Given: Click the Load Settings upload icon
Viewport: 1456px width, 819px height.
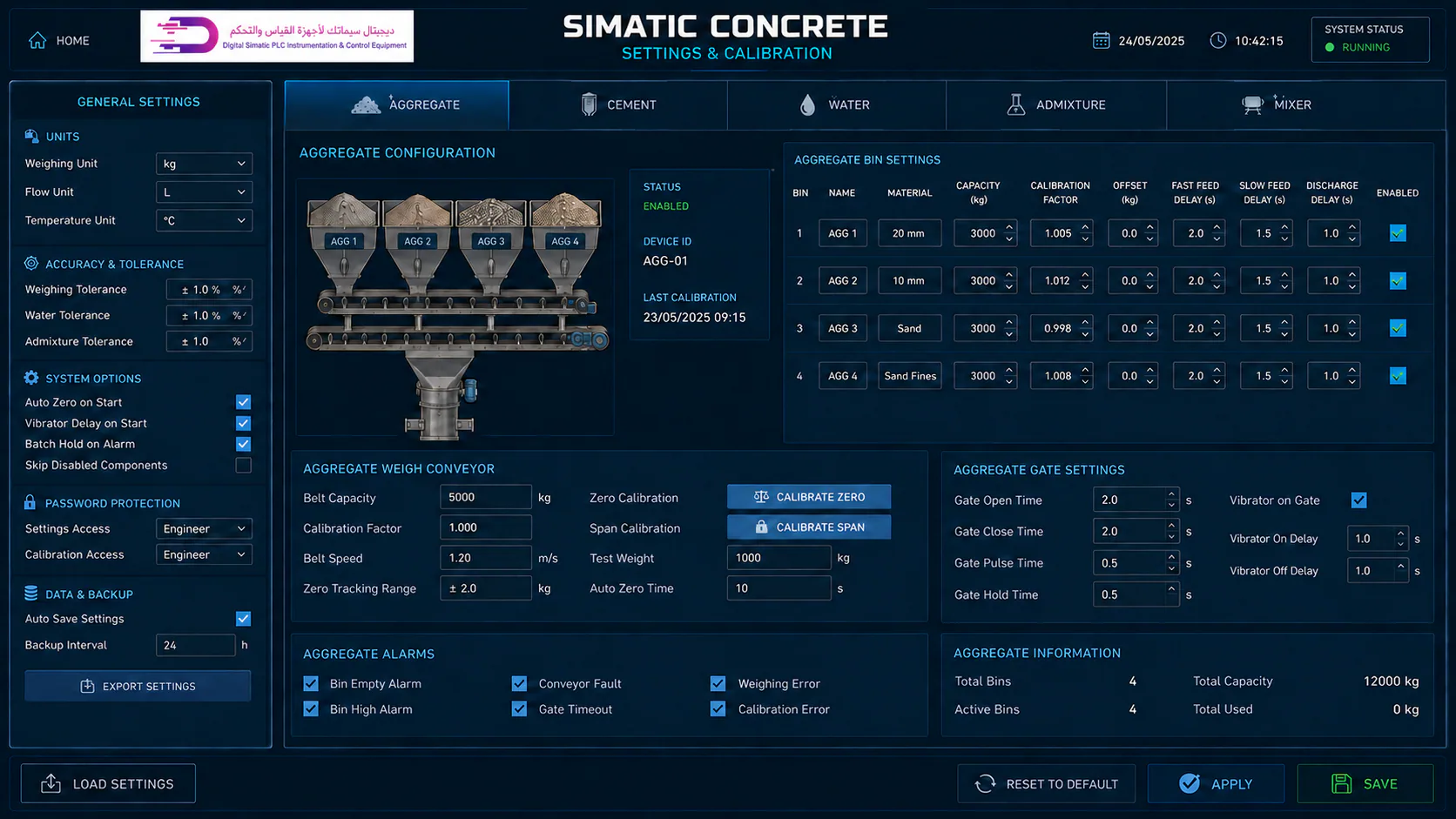Looking at the screenshot, I should [x=51, y=783].
